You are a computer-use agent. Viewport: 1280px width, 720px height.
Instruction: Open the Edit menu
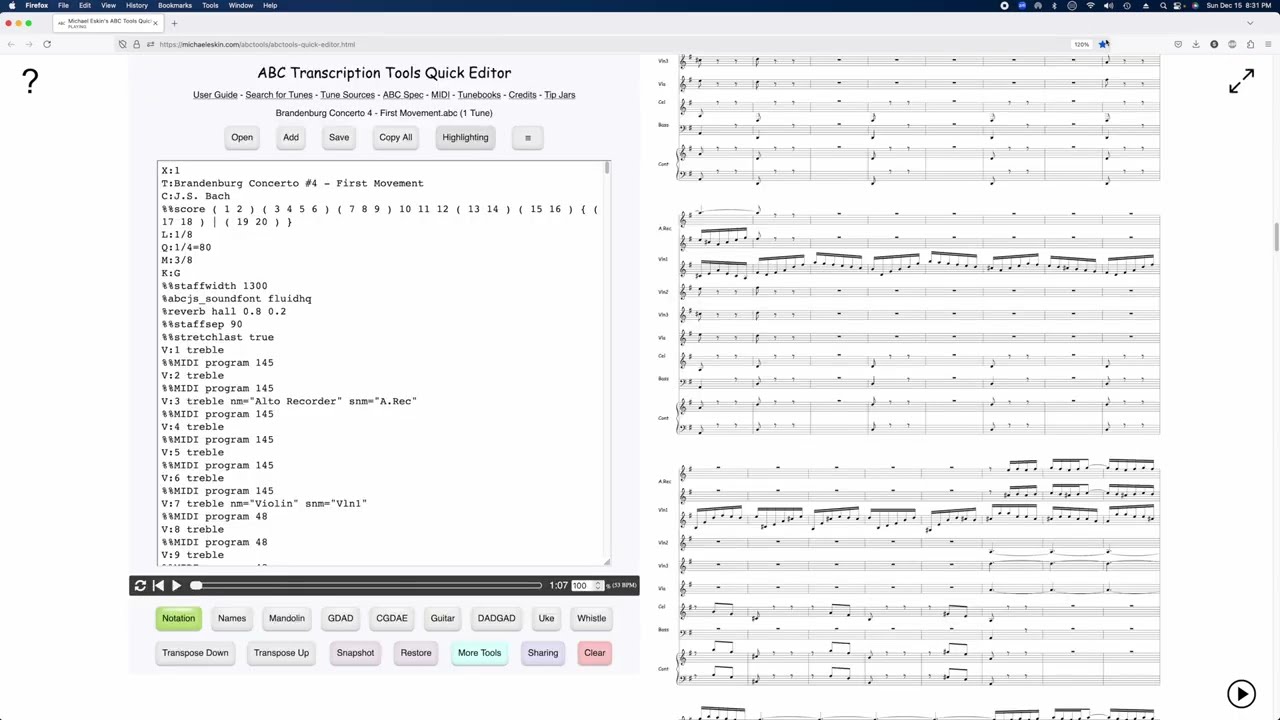coord(85,5)
